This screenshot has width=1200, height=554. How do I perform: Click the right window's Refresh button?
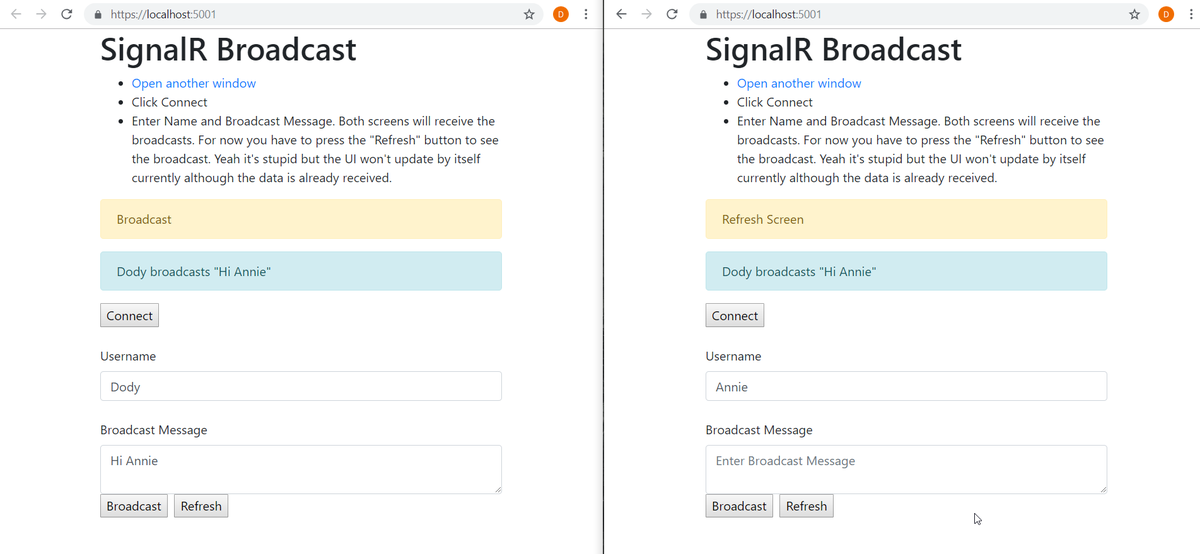point(806,506)
